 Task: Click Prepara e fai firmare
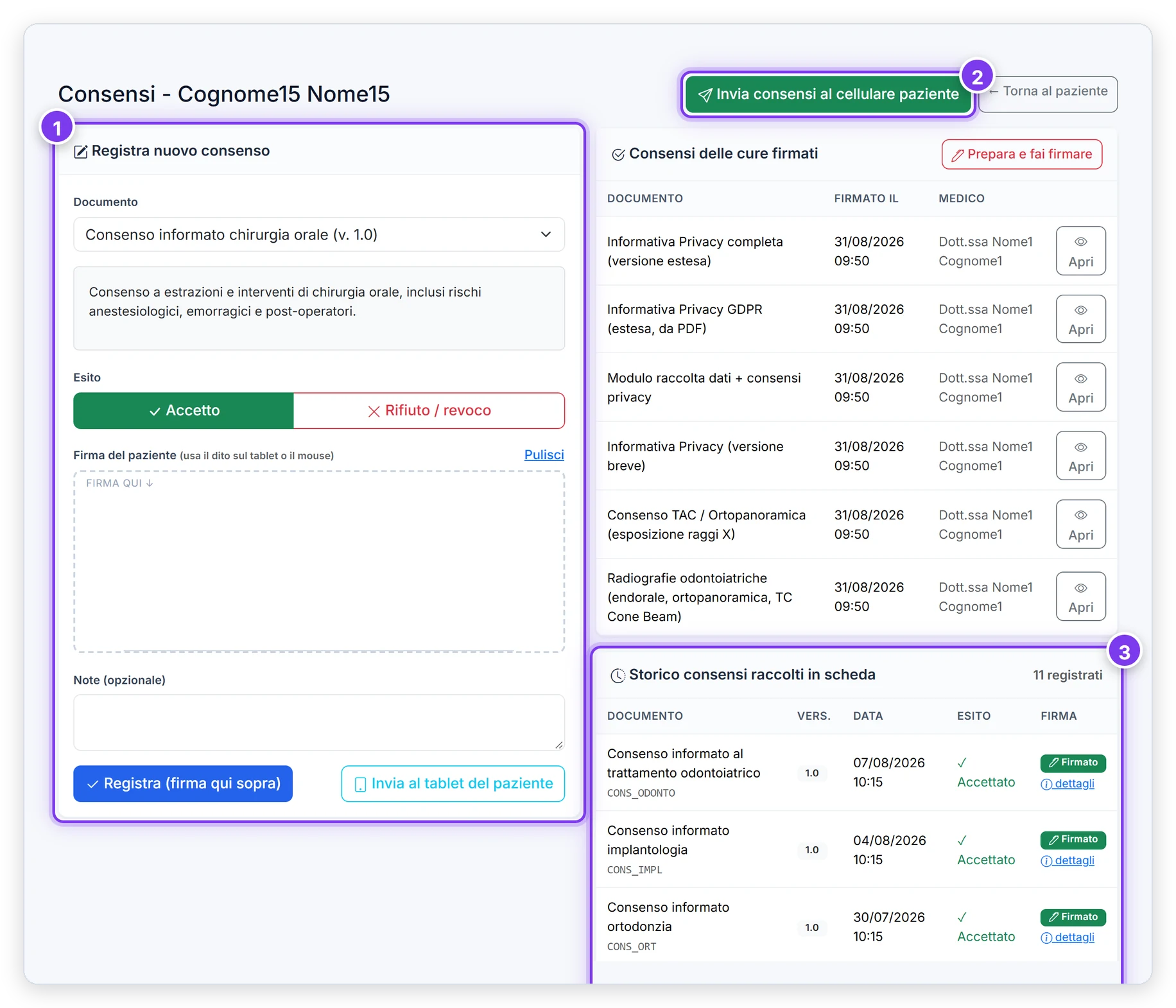click(x=1021, y=154)
